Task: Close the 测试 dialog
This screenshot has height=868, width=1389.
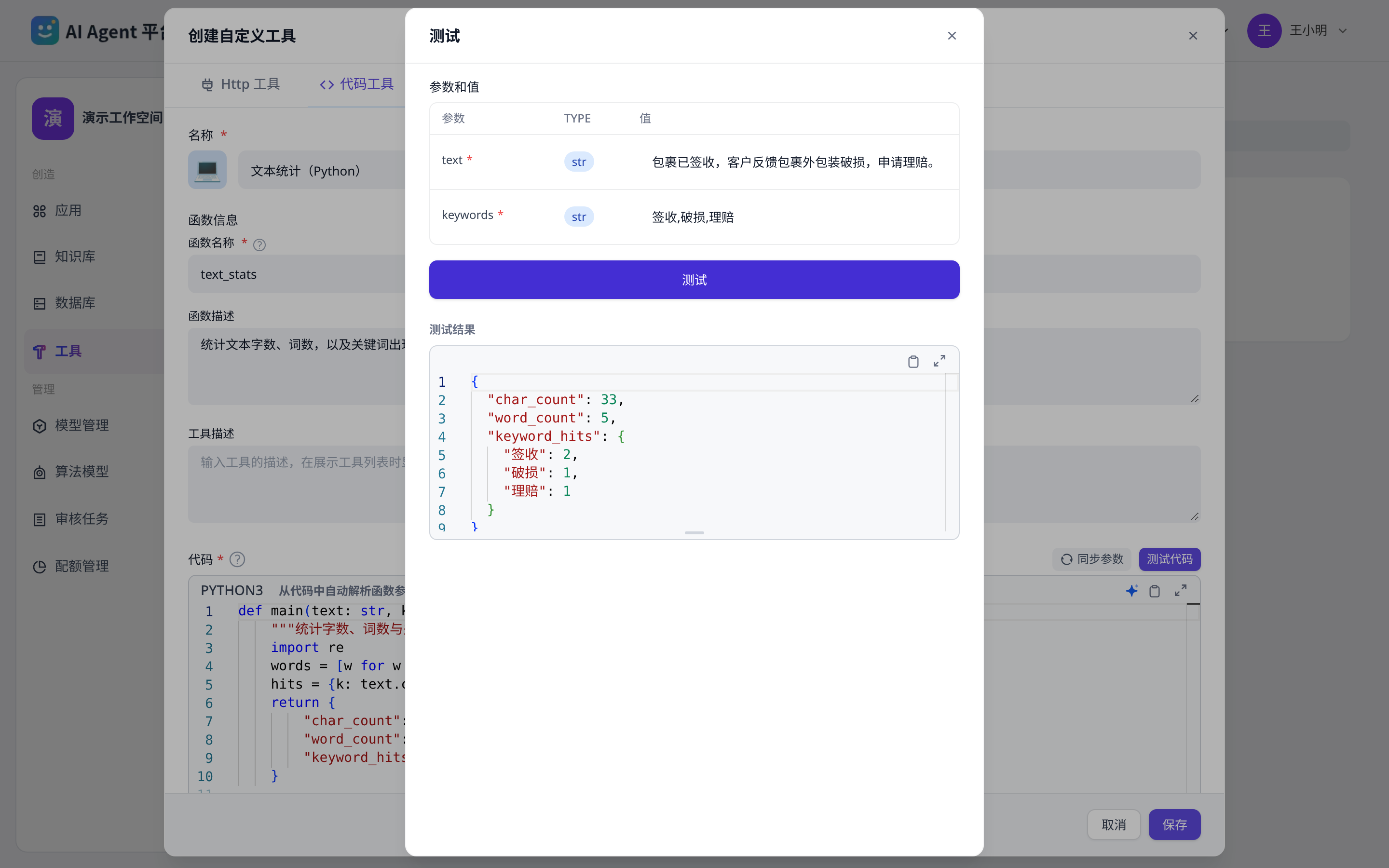Action: click(952, 36)
